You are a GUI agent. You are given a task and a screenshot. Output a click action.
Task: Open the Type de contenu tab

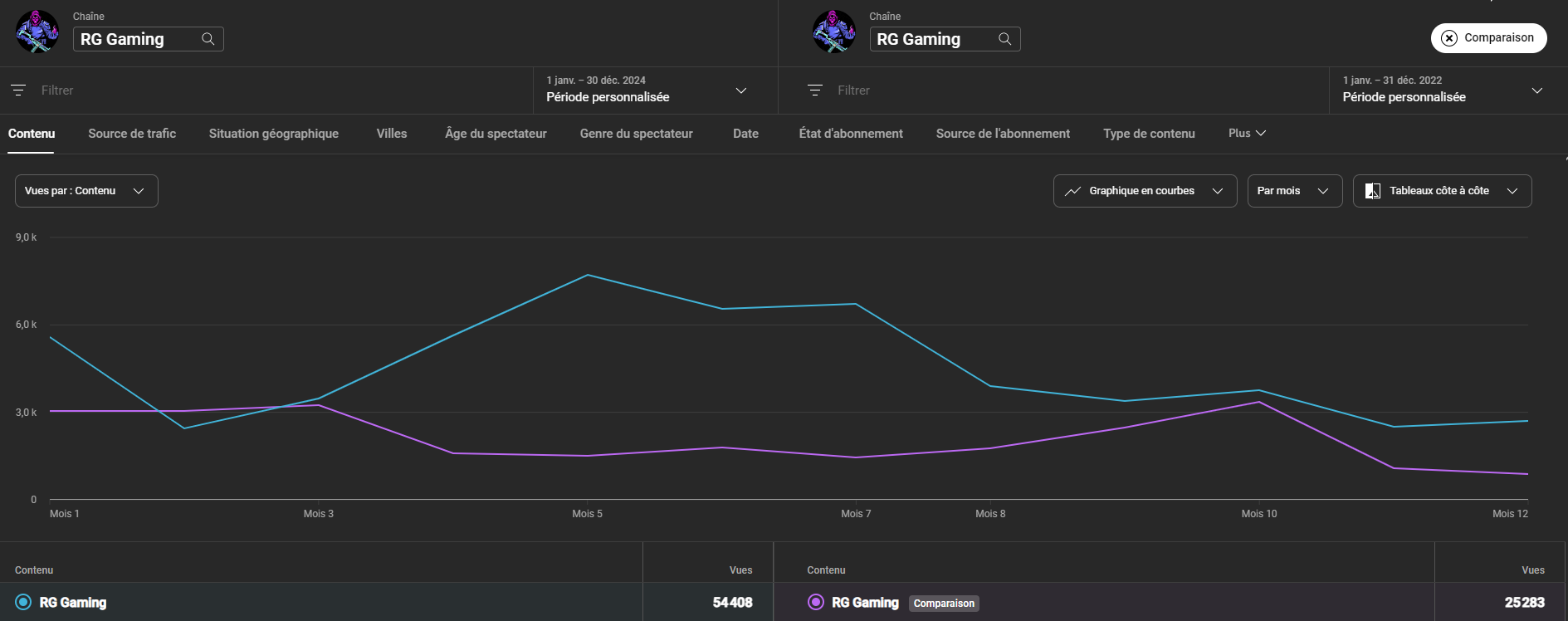(x=1149, y=134)
